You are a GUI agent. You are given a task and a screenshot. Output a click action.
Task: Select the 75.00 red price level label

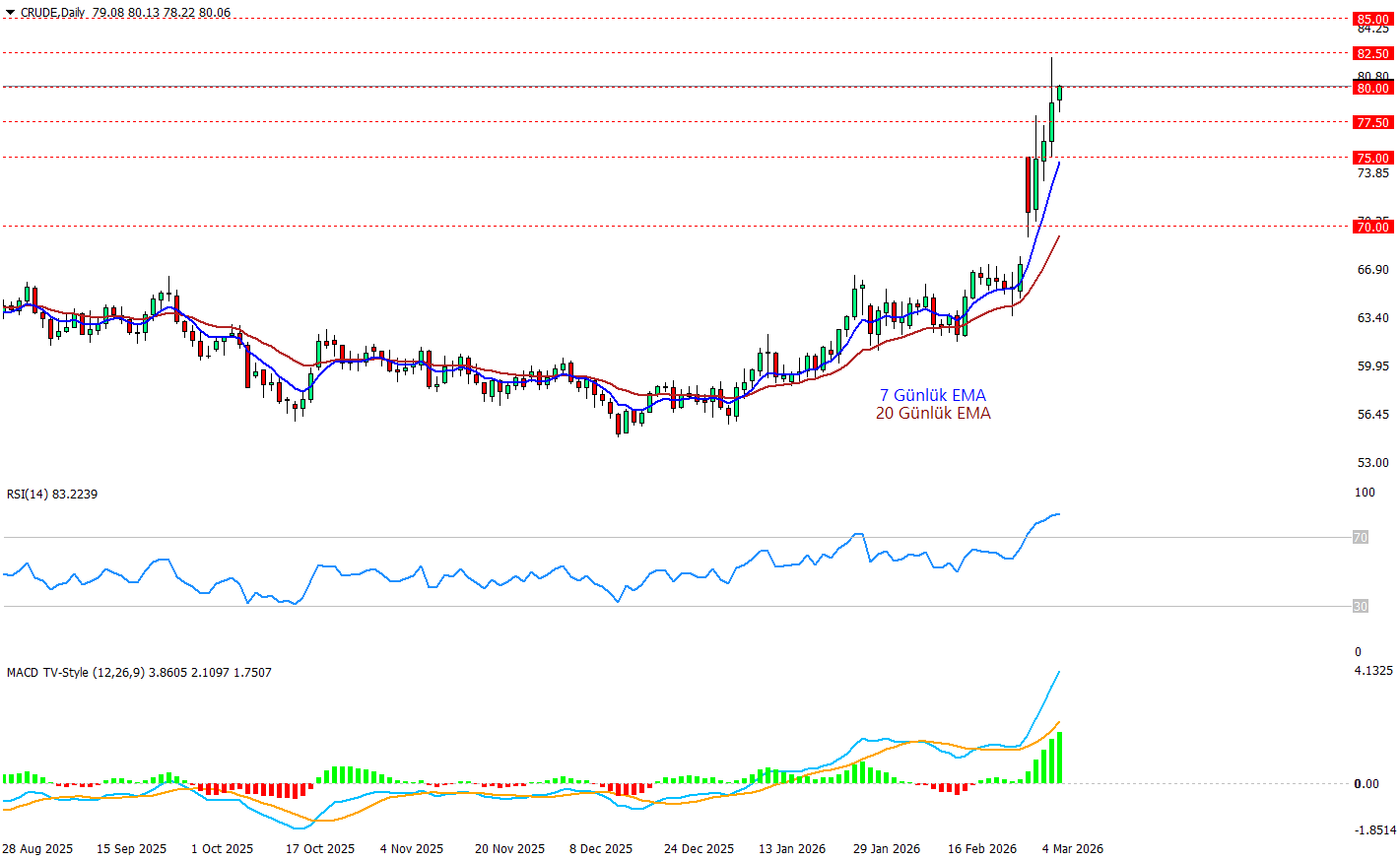tap(1372, 158)
